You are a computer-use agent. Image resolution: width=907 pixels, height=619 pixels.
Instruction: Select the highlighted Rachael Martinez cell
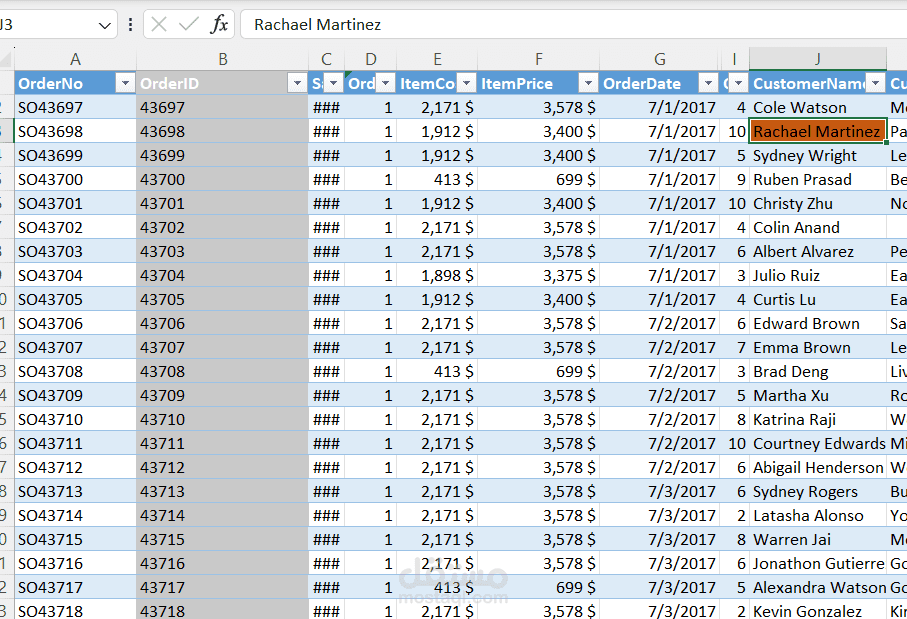point(817,132)
